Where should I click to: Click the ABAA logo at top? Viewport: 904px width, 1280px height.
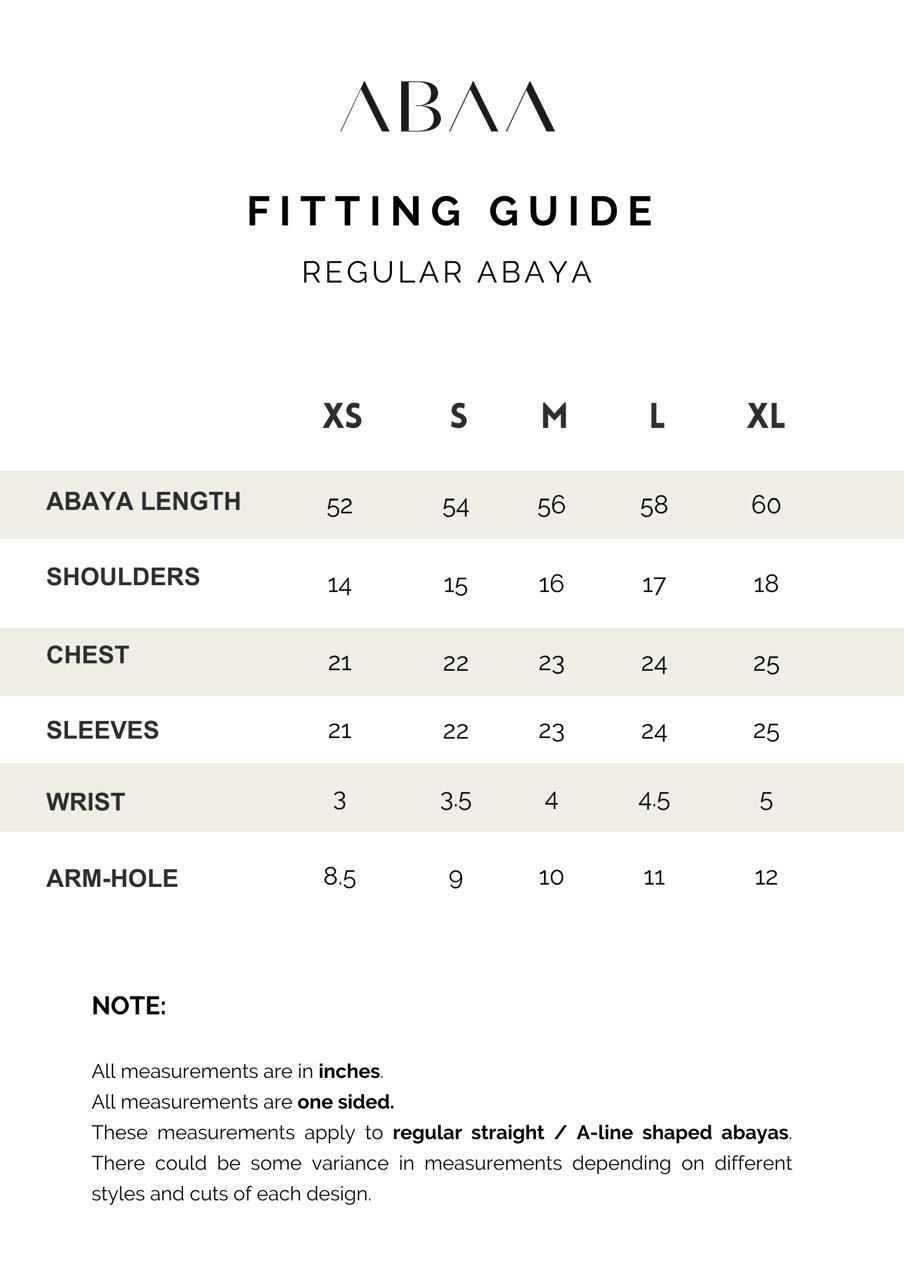pos(448,107)
